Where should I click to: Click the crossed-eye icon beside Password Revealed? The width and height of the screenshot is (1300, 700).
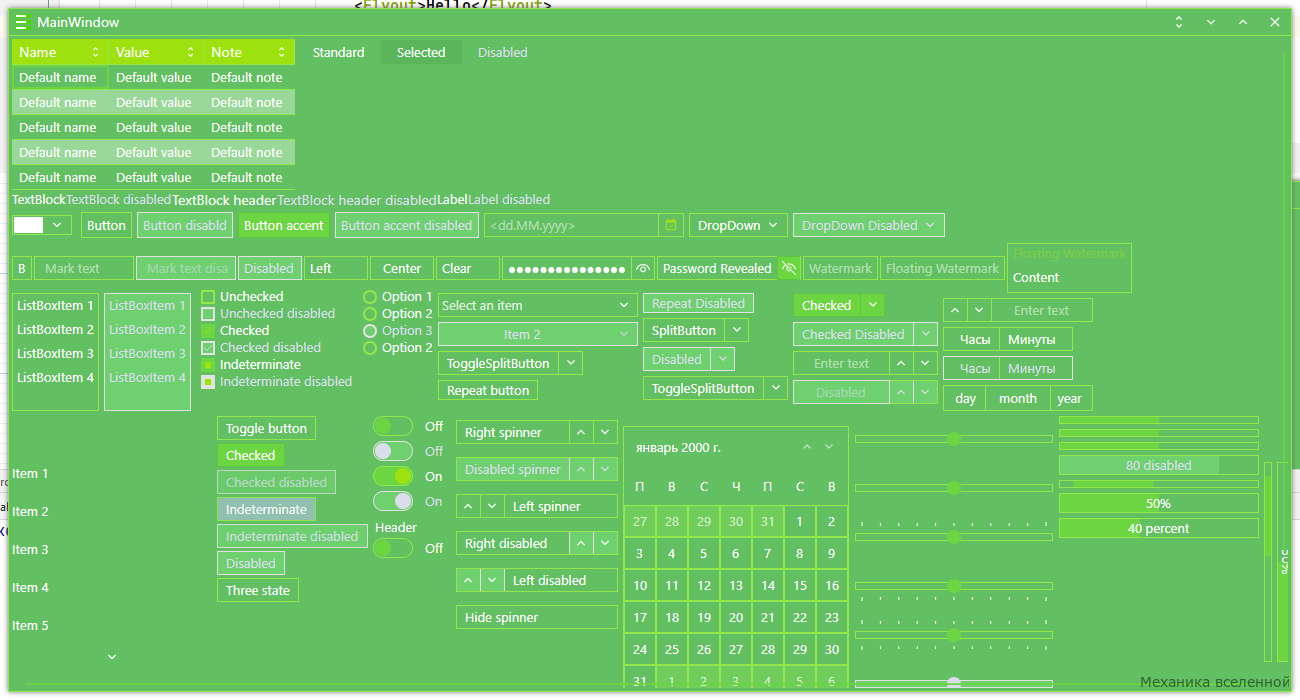[x=789, y=268]
